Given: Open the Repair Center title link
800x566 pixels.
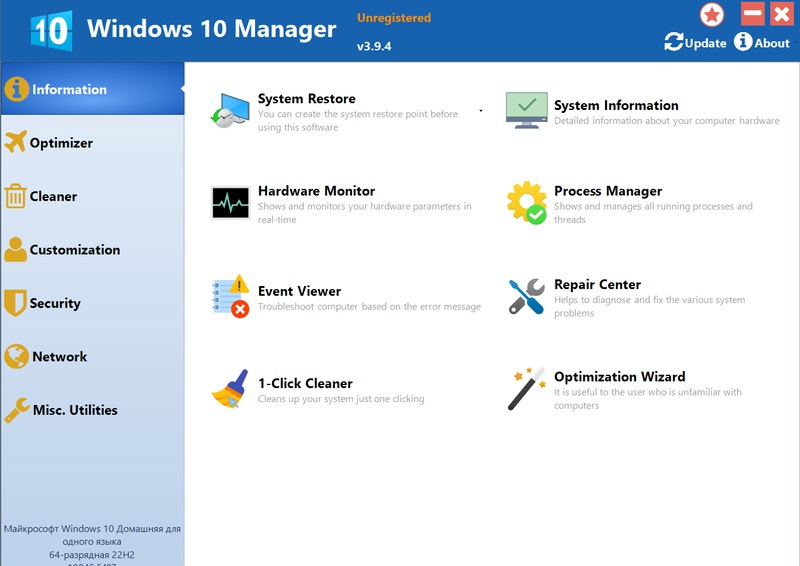Looking at the screenshot, I should [x=597, y=284].
